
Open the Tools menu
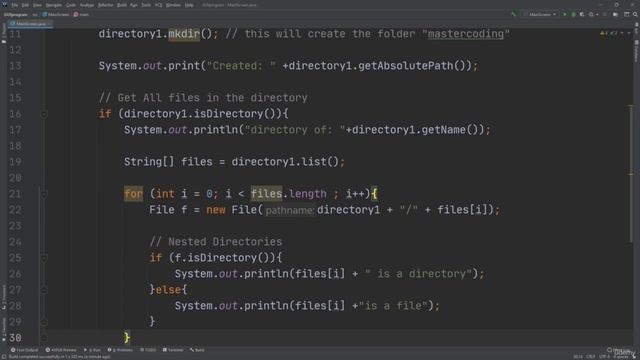click(x=146, y=5)
